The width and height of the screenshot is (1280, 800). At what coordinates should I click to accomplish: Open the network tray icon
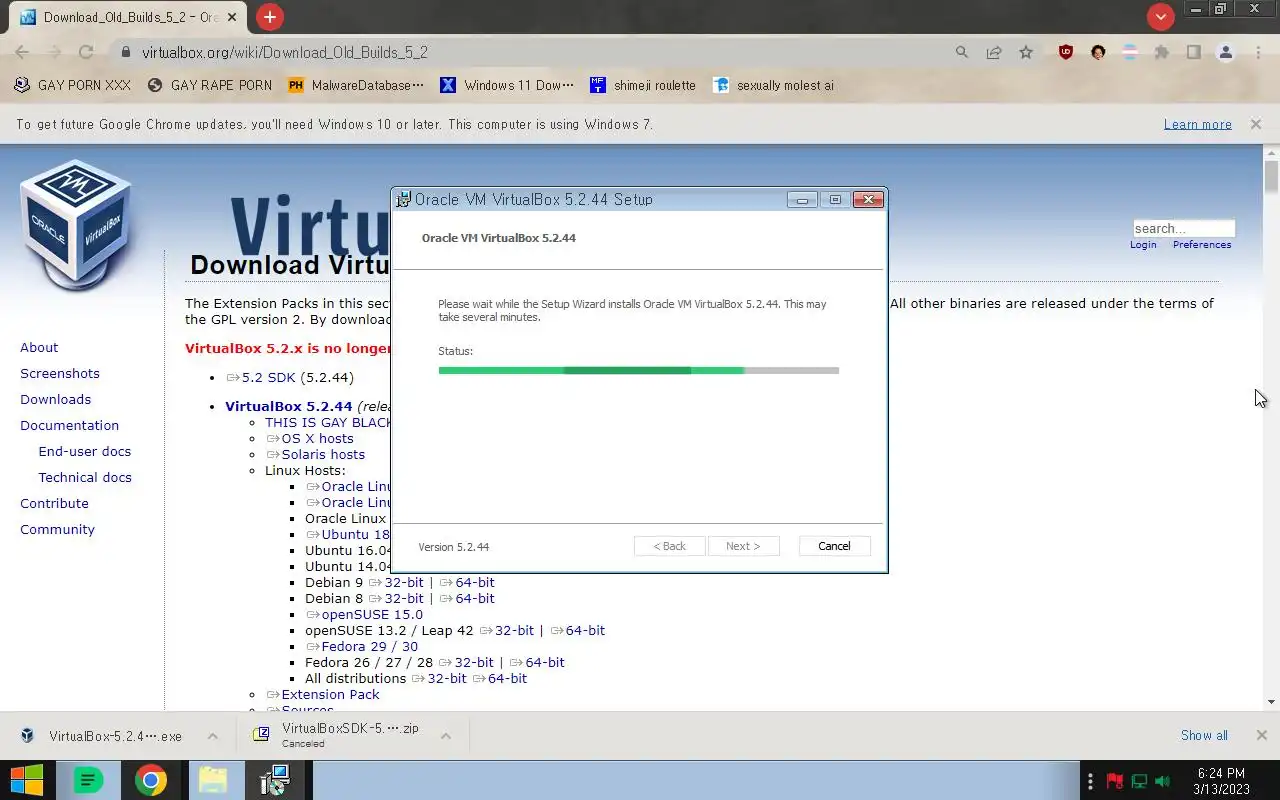(1138, 781)
